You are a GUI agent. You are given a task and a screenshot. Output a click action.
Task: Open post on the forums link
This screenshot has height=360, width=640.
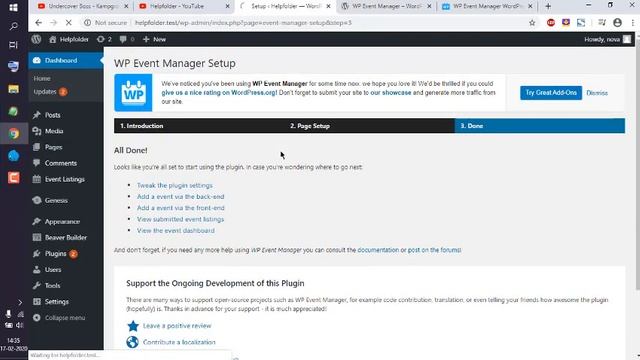pyautogui.click(x=434, y=250)
